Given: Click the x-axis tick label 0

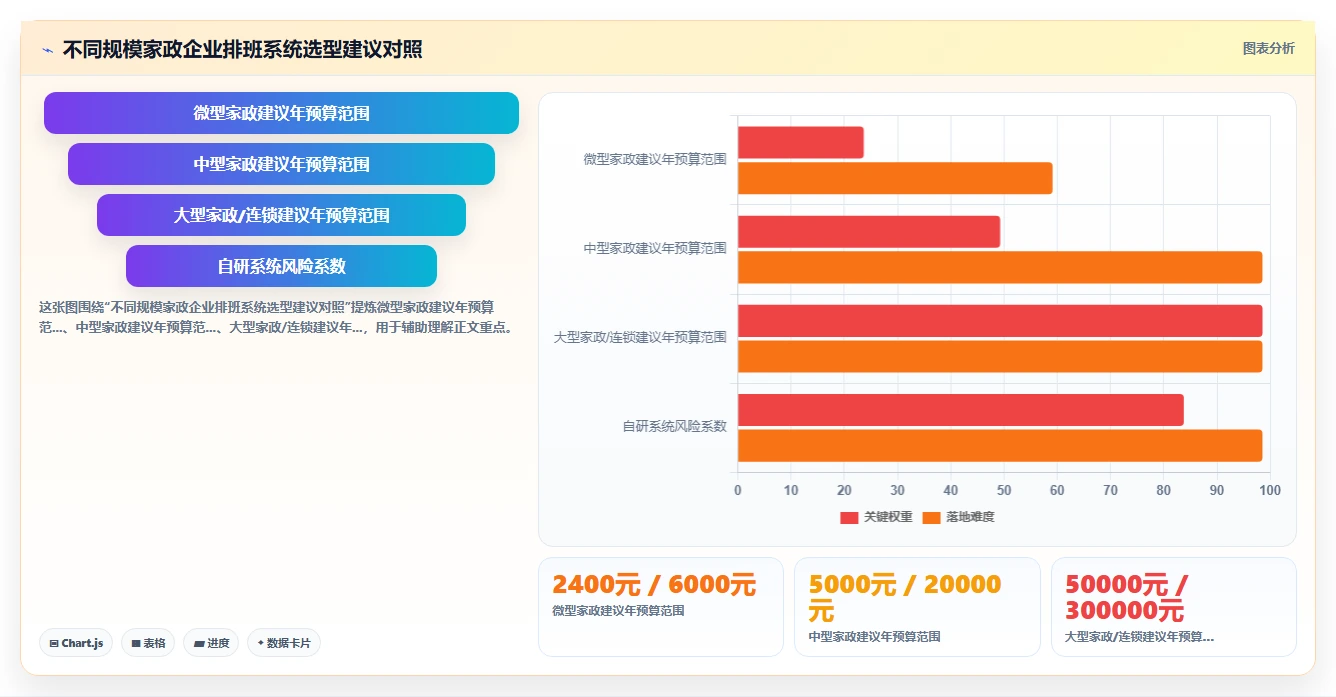Looking at the screenshot, I should point(738,490).
